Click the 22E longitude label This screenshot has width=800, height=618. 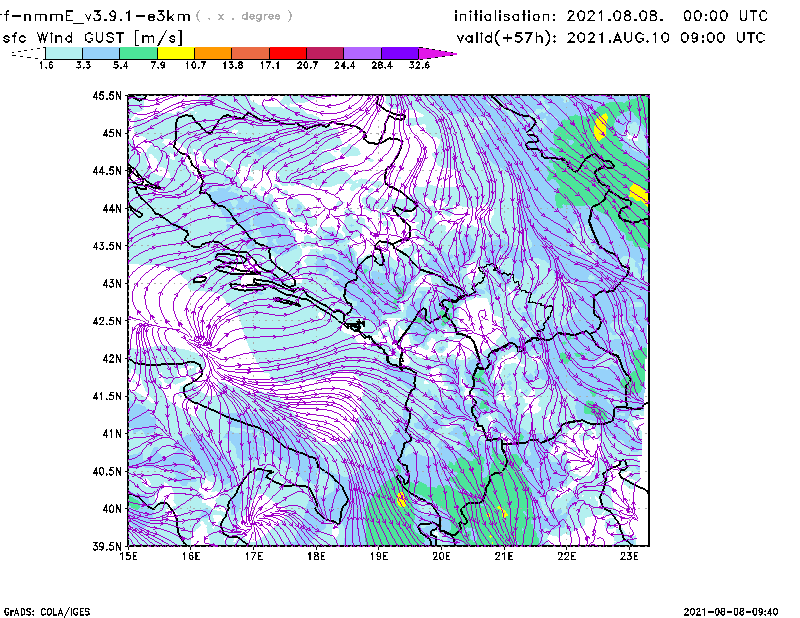567,556
